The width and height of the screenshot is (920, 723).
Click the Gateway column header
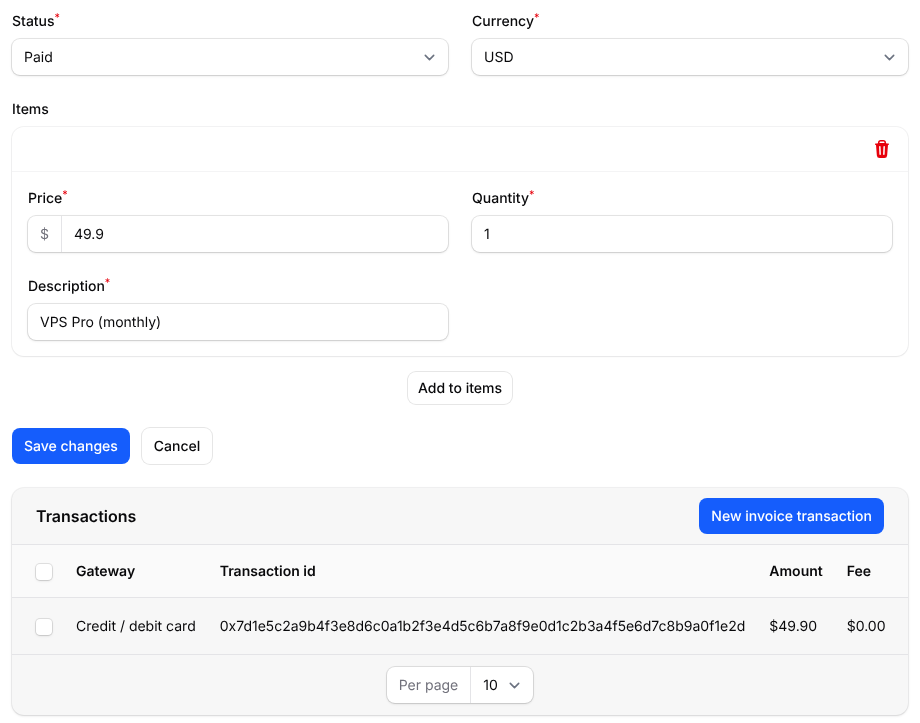[106, 571]
